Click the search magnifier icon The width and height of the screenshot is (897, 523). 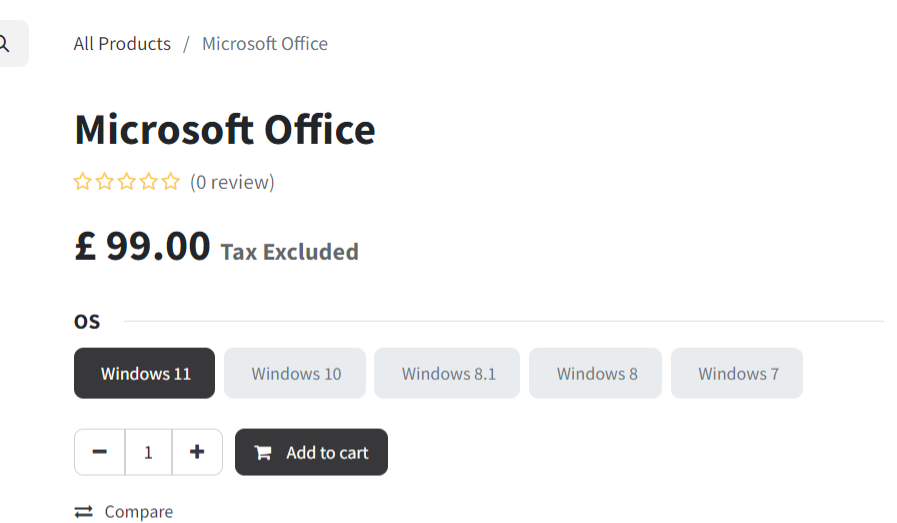5,44
